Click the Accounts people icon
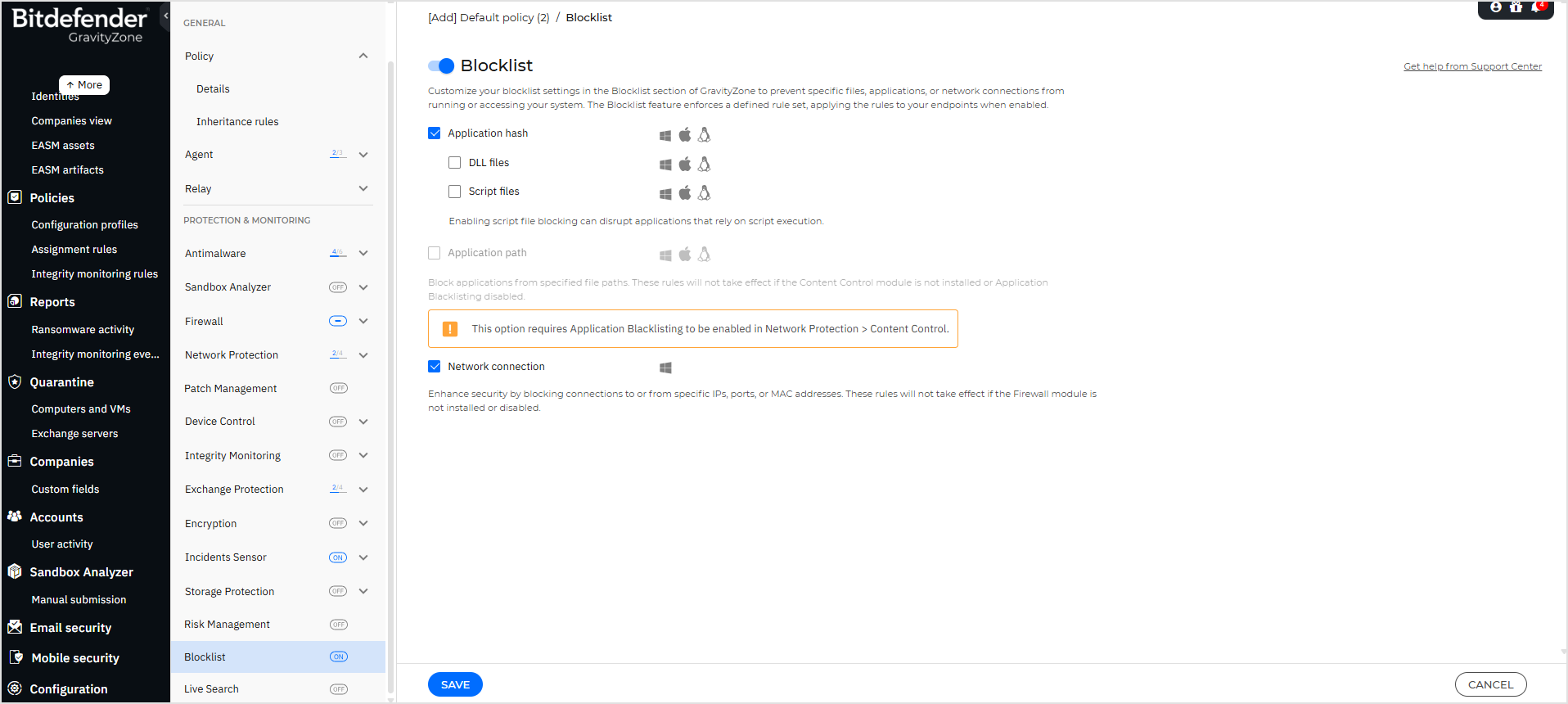Image resolution: width=1568 pixels, height=704 pixels. [x=15, y=517]
